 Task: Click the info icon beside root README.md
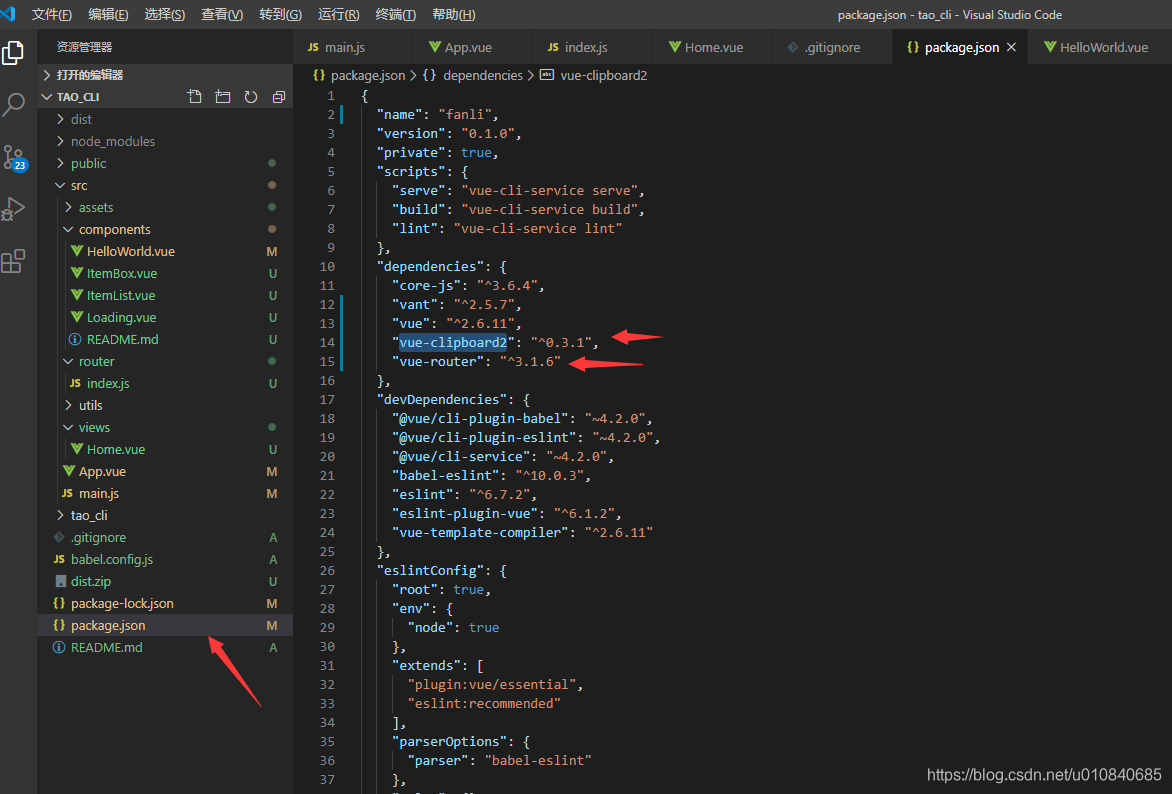pos(59,647)
